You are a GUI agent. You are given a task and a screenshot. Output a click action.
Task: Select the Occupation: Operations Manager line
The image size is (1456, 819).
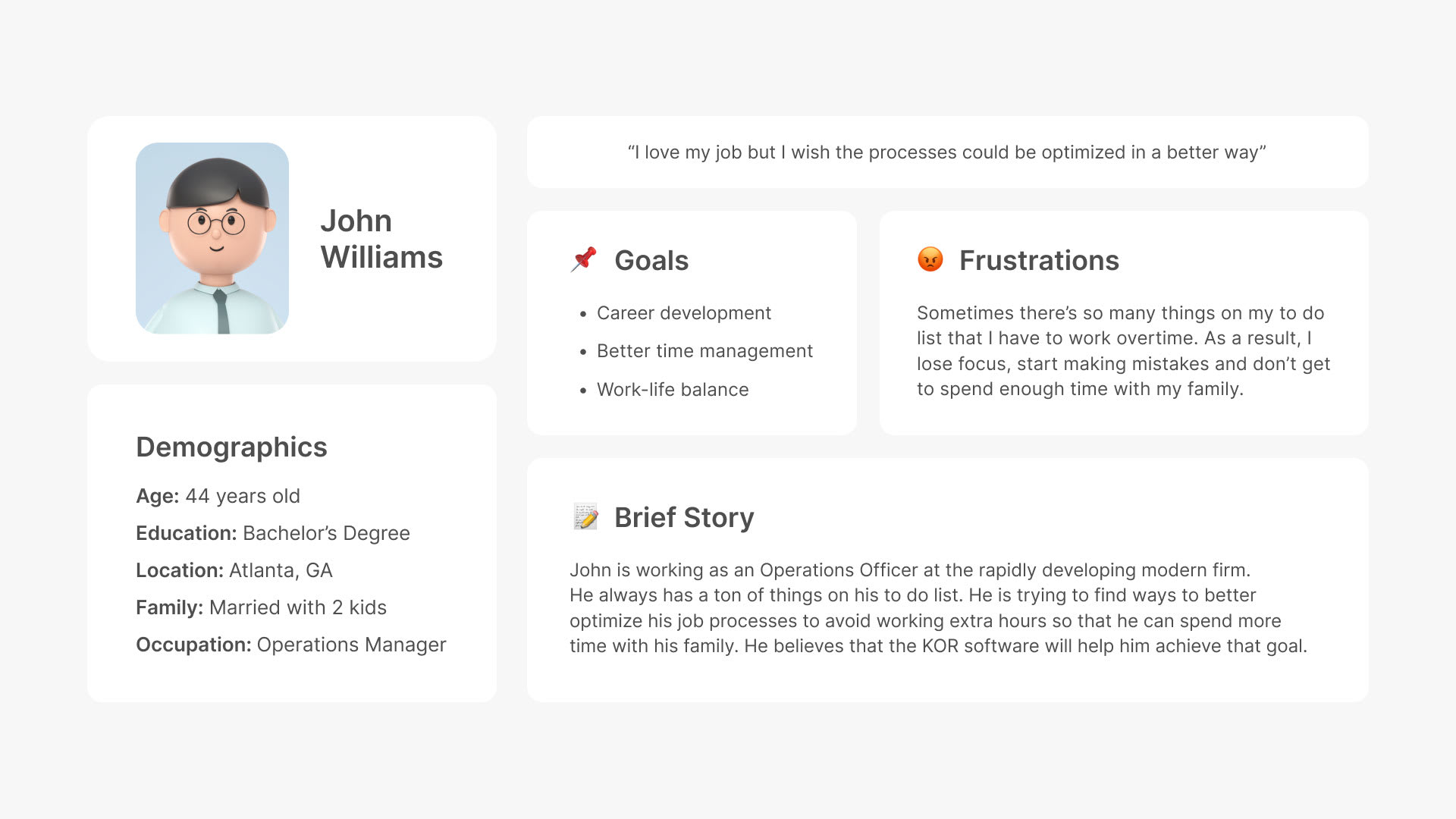pos(291,645)
